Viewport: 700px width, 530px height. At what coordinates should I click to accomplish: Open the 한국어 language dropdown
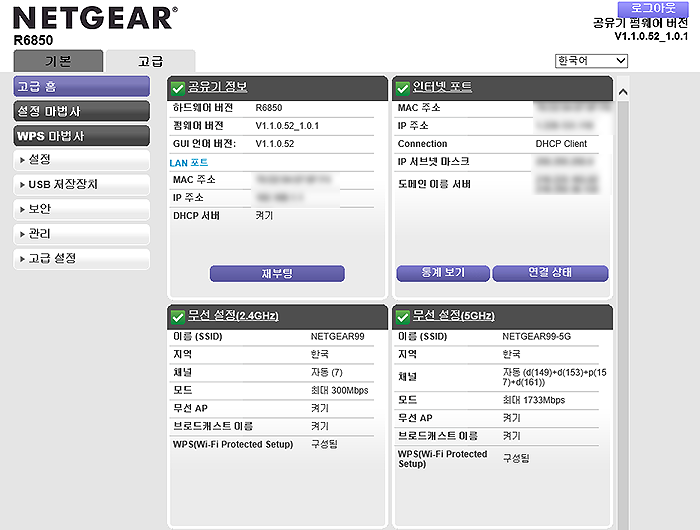click(591, 61)
